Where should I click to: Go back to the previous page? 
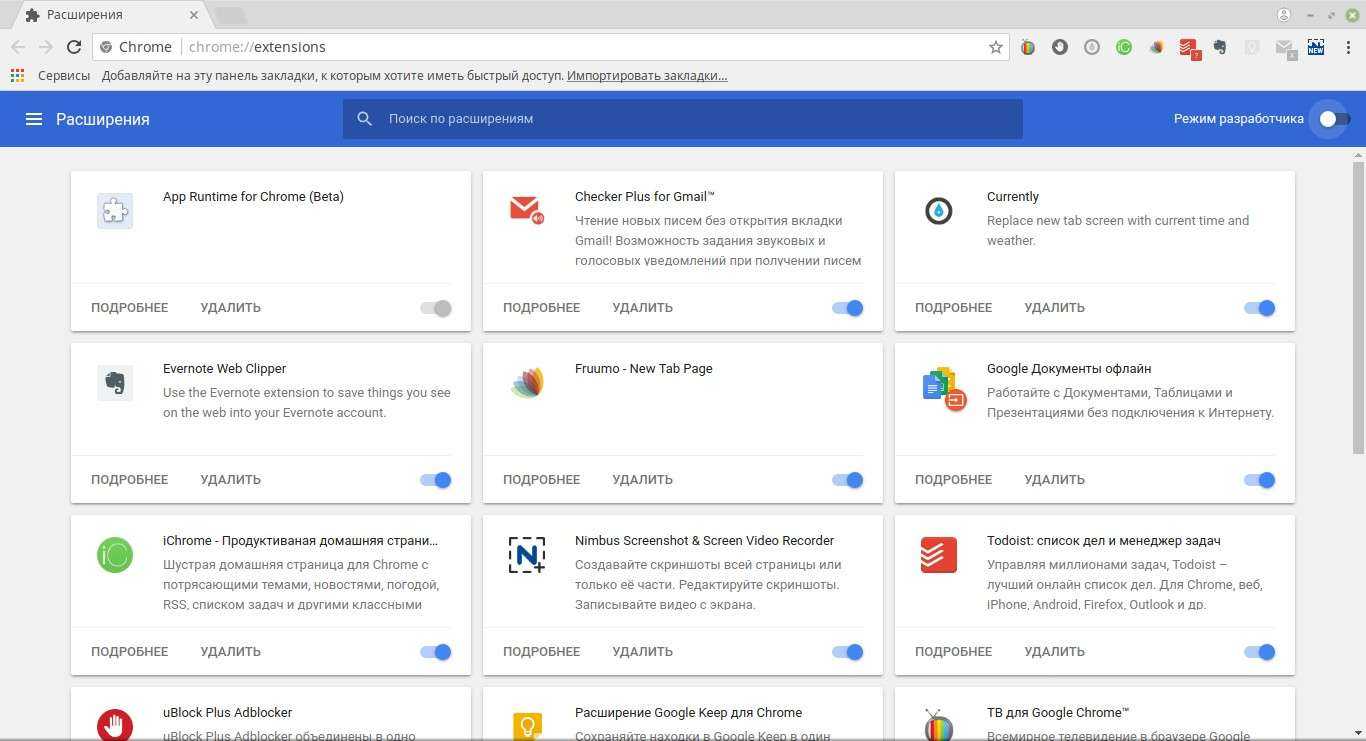[x=18, y=47]
